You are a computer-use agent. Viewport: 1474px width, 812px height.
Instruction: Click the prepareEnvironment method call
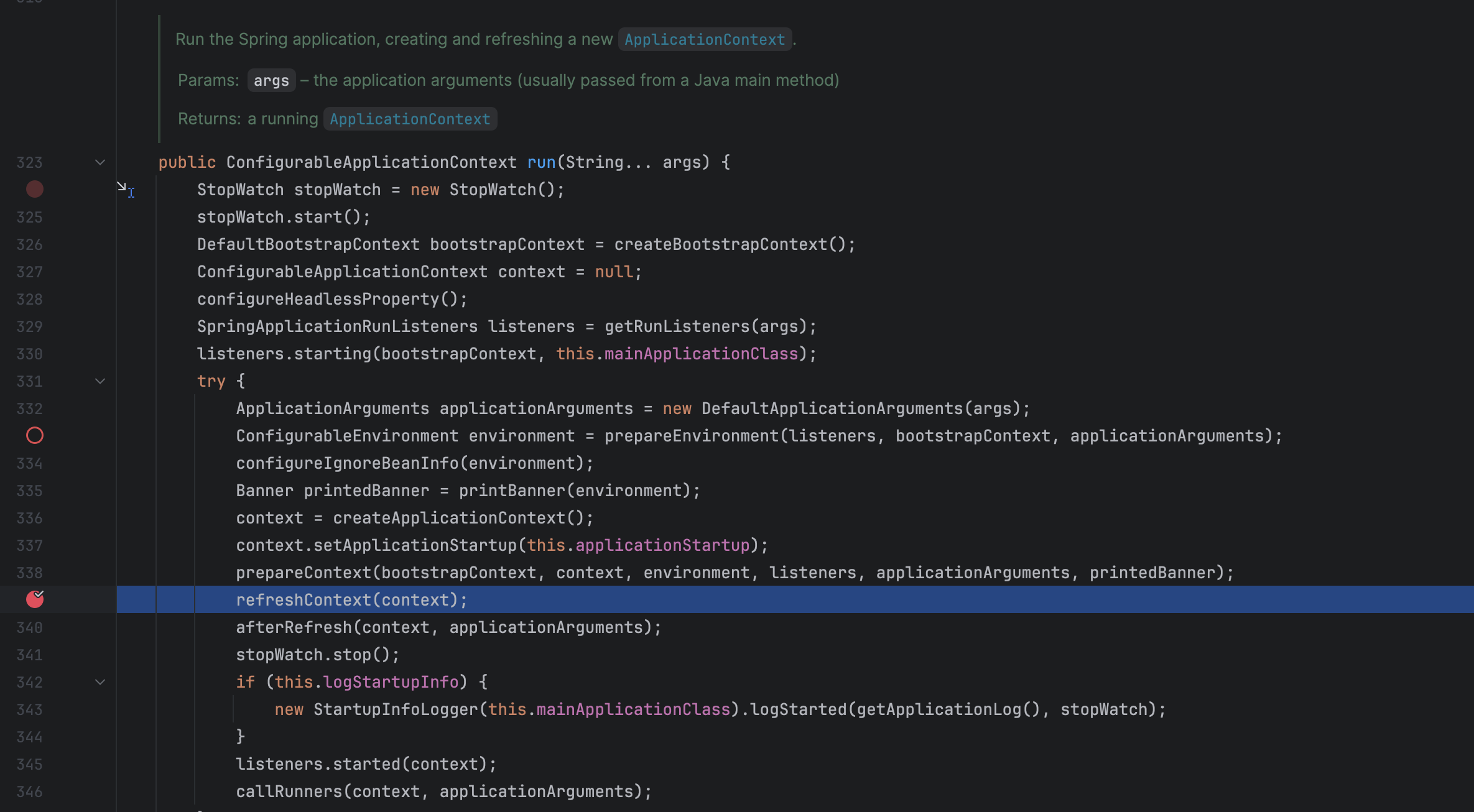[x=691, y=436]
